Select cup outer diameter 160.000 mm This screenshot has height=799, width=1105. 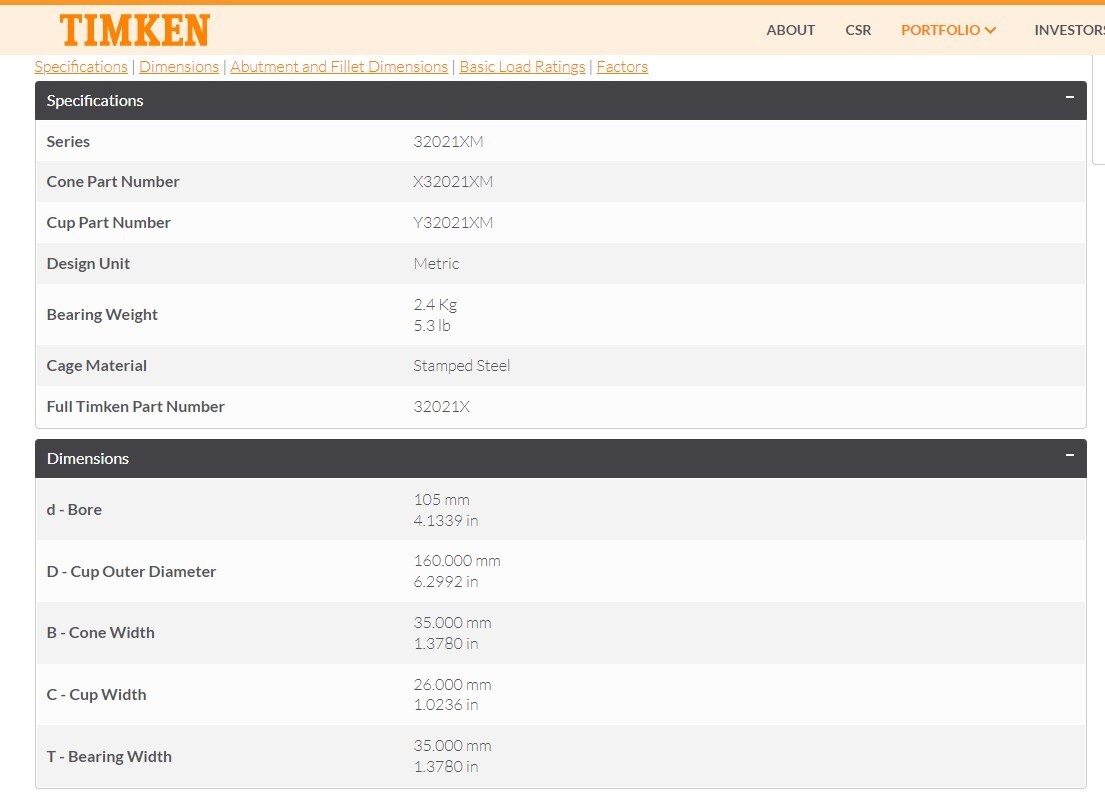click(457, 561)
